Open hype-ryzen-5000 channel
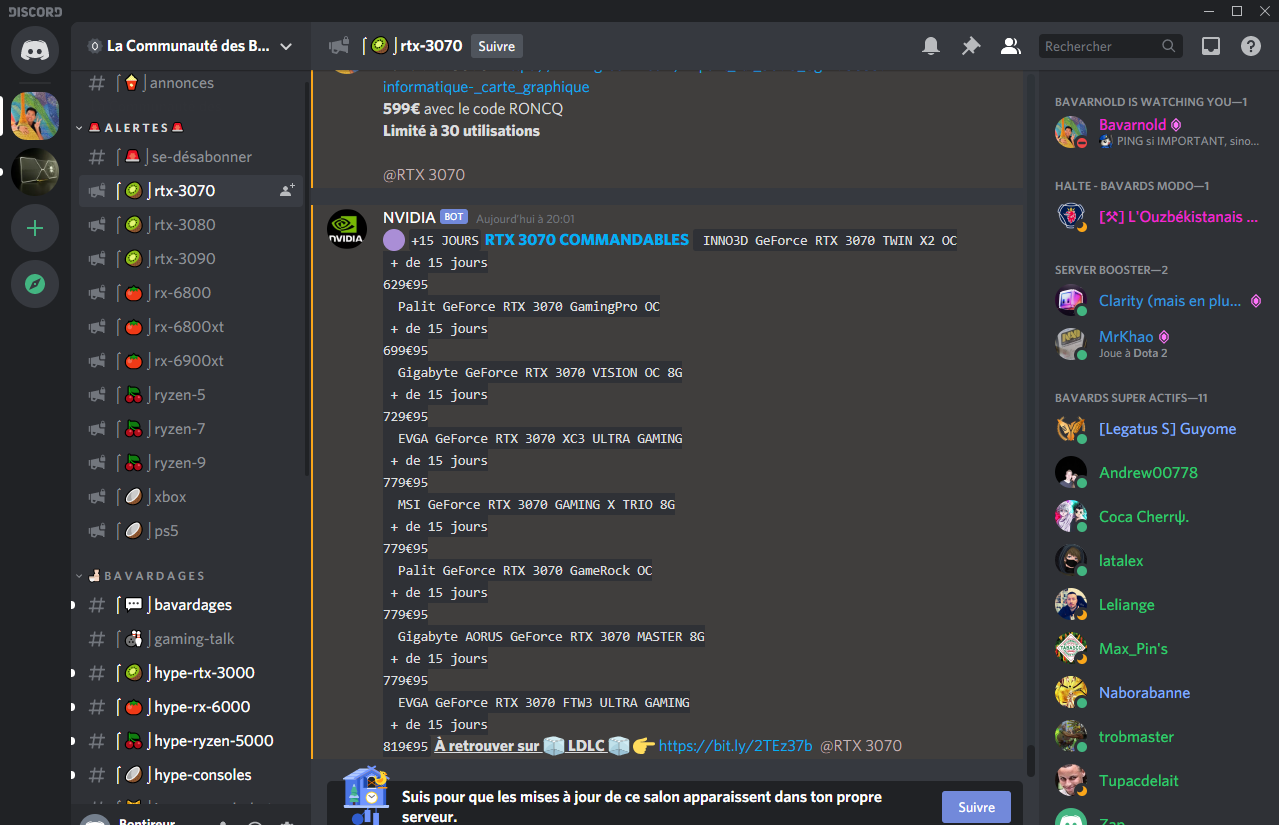 [190, 741]
